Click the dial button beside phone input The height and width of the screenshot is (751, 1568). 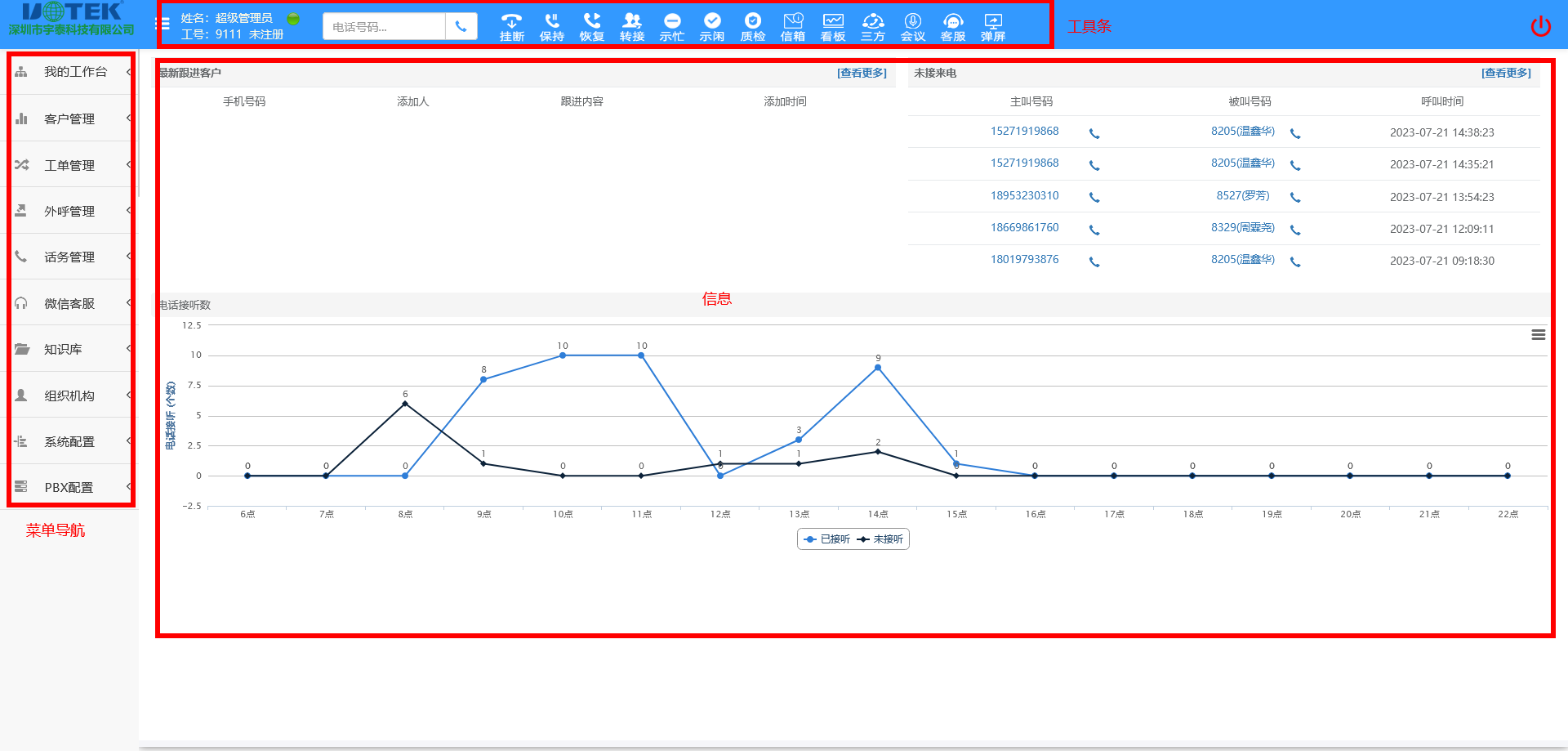(461, 27)
